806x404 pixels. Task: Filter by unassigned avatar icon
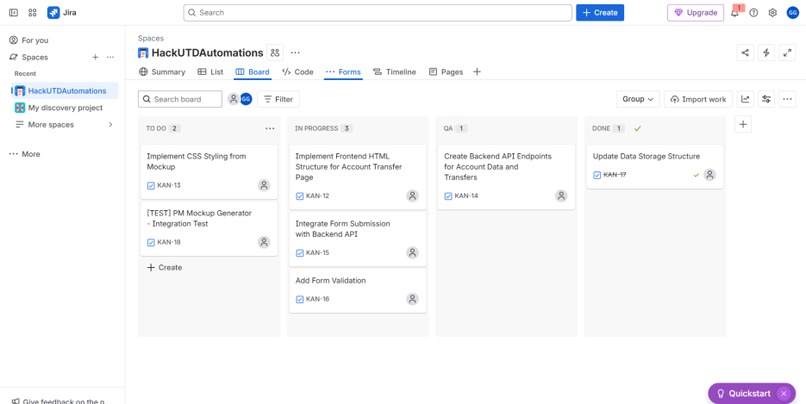233,99
